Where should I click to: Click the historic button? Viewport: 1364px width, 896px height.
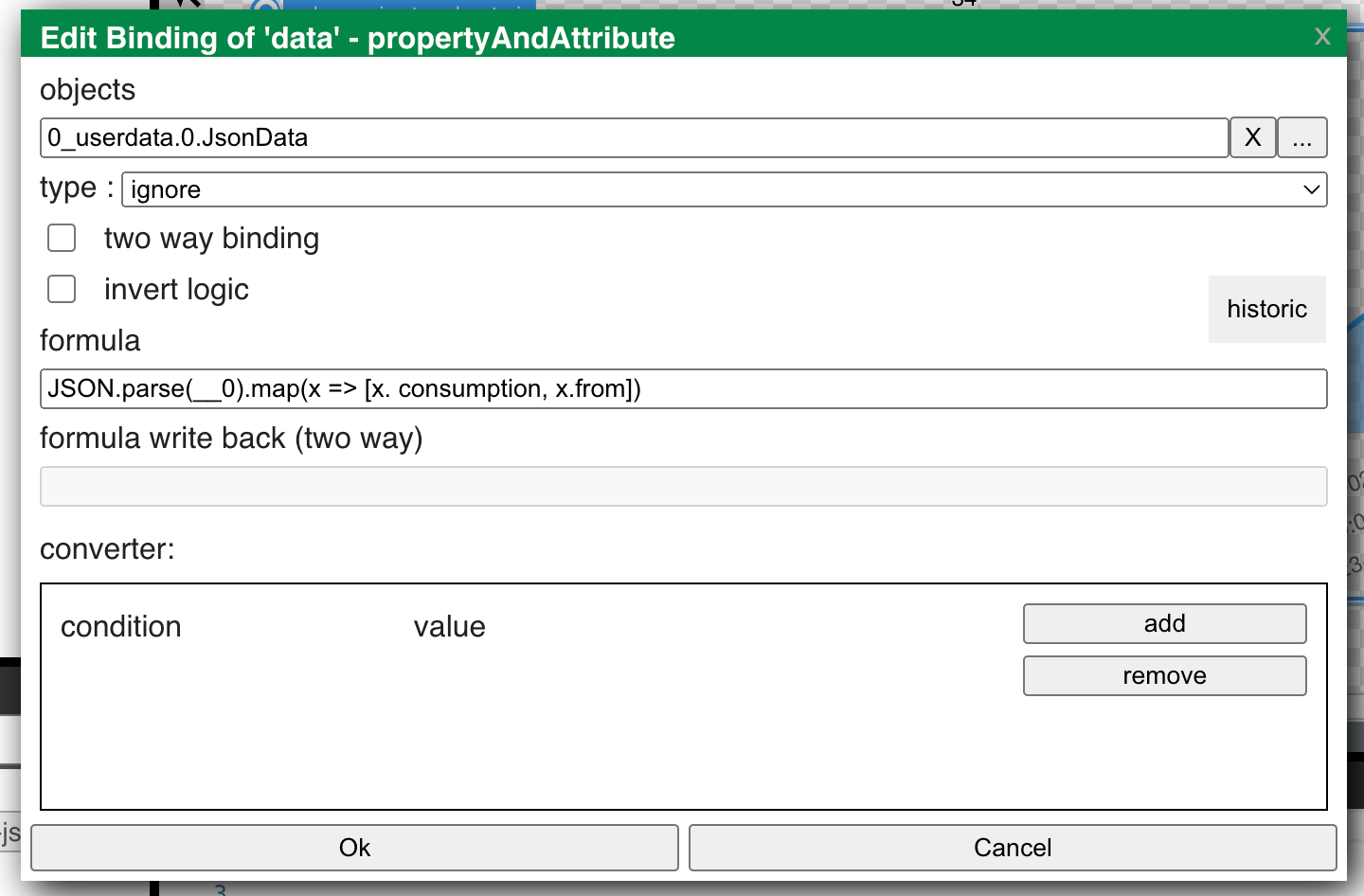tap(1266, 309)
